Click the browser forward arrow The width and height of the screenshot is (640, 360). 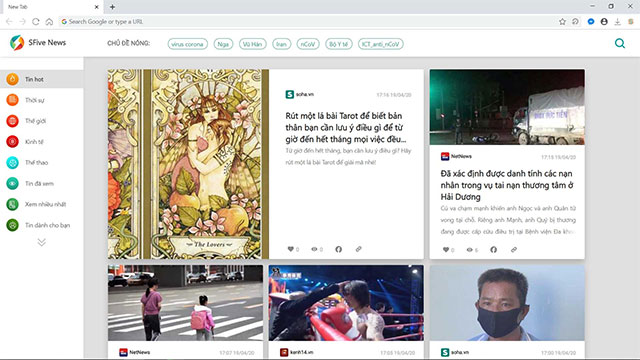point(22,22)
